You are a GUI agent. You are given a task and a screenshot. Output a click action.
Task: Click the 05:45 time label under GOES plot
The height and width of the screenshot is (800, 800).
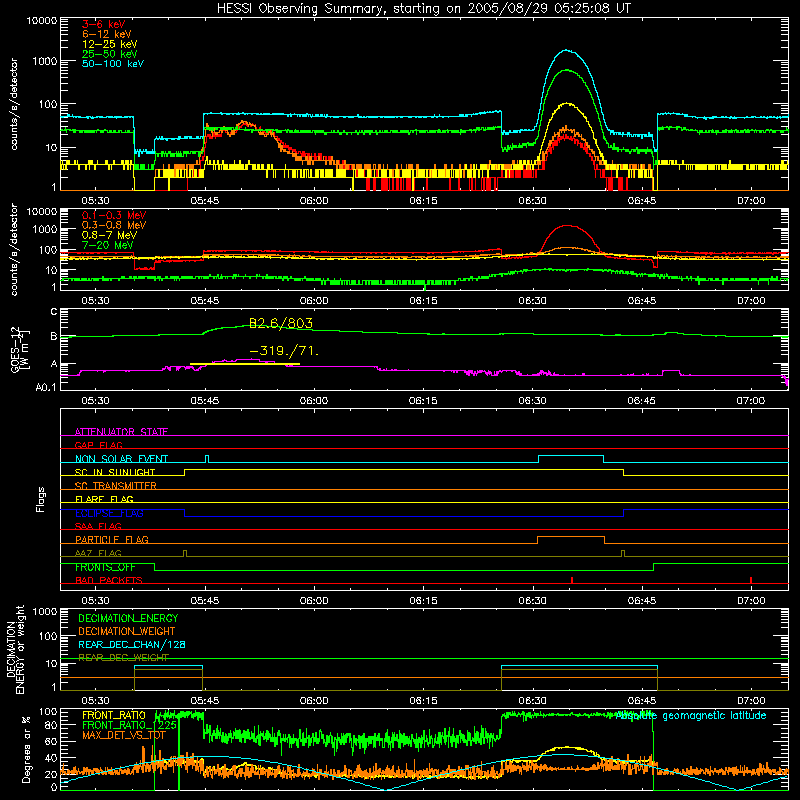[205, 401]
